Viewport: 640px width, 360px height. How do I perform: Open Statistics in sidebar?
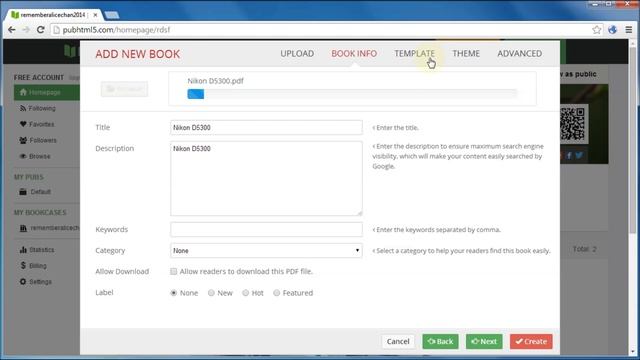pyautogui.click(x=37, y=249)
